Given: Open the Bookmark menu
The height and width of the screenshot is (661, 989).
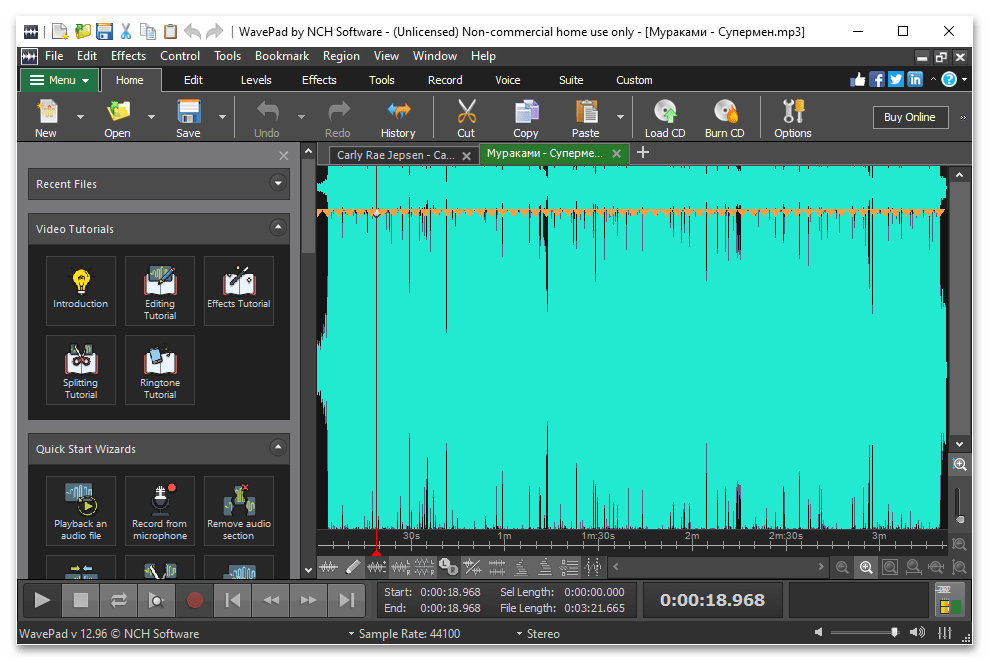Looking at the screenshot, I should point(282,56).
